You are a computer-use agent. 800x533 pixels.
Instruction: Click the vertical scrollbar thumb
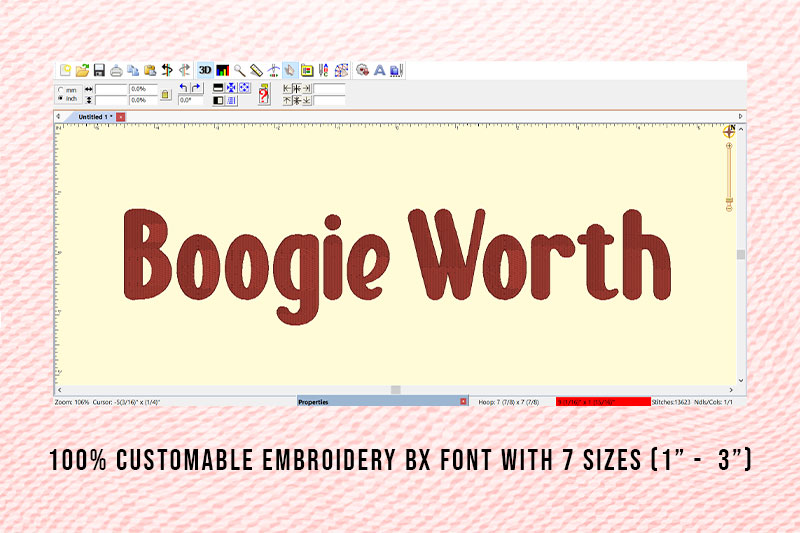click(741, 254)
